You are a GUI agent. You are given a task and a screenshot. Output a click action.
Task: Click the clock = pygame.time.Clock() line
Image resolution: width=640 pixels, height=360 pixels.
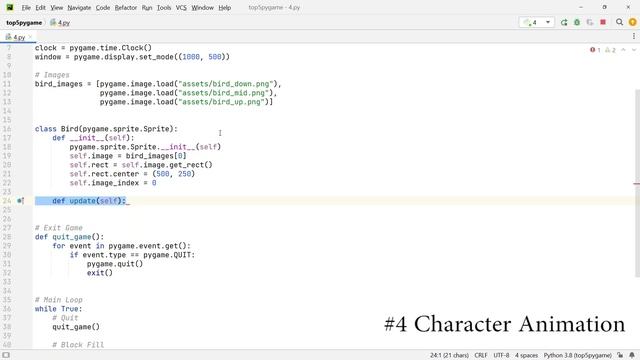coord(93,48)
